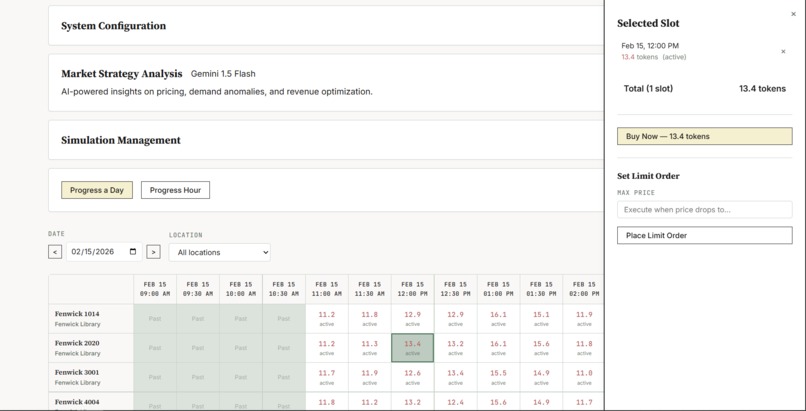Select Fenwick 3001 01:00 PM slot 15.5

pyautogui.click(x=498, y=377)
